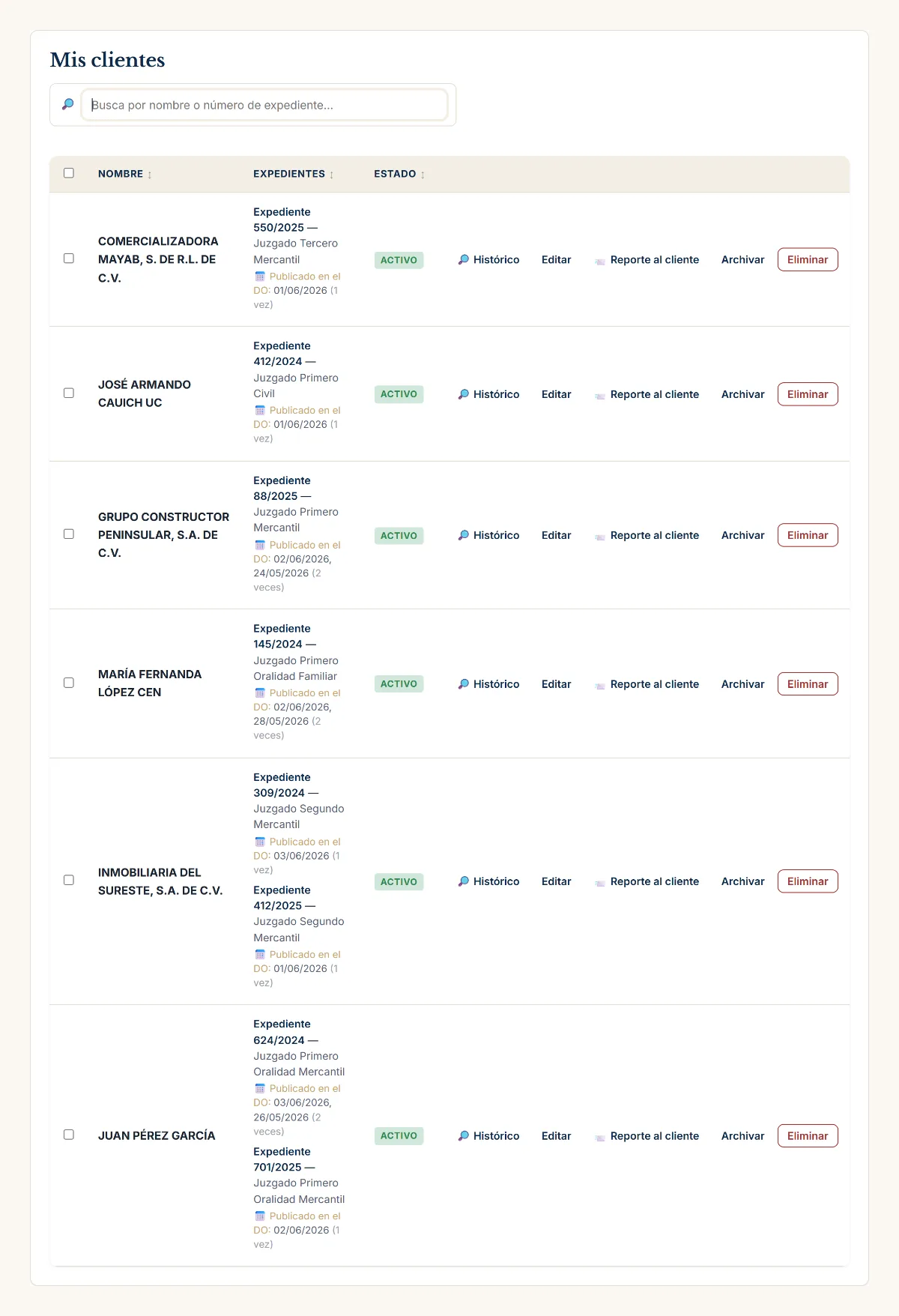Focus the search by name or expediente field

click(x=264, y=105)
